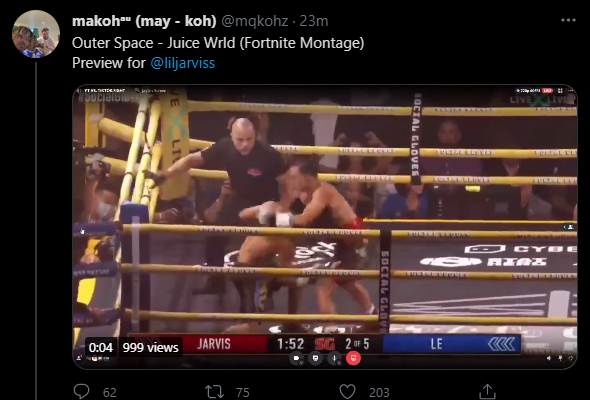Viewport: 590px width, 400px height.
Task: Like the tweet with the heart icon
Action: click(x=347, y=392)
